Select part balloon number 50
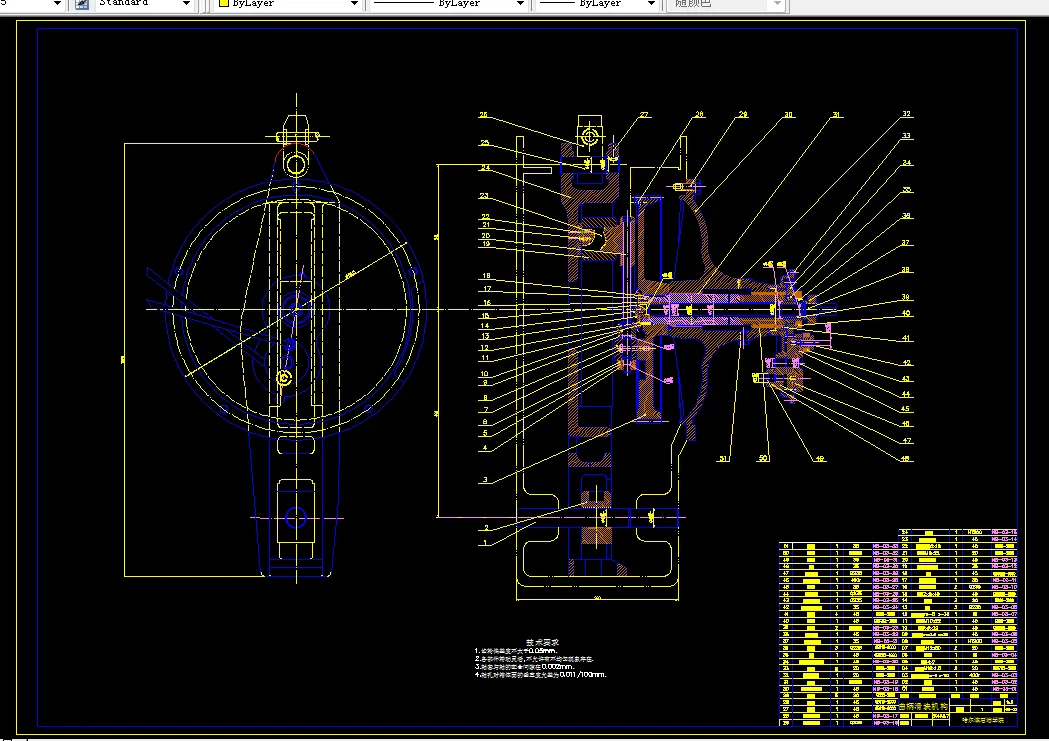Image resolution: width=1049 pixels, height=741 pixels. (x=763, y=459)
